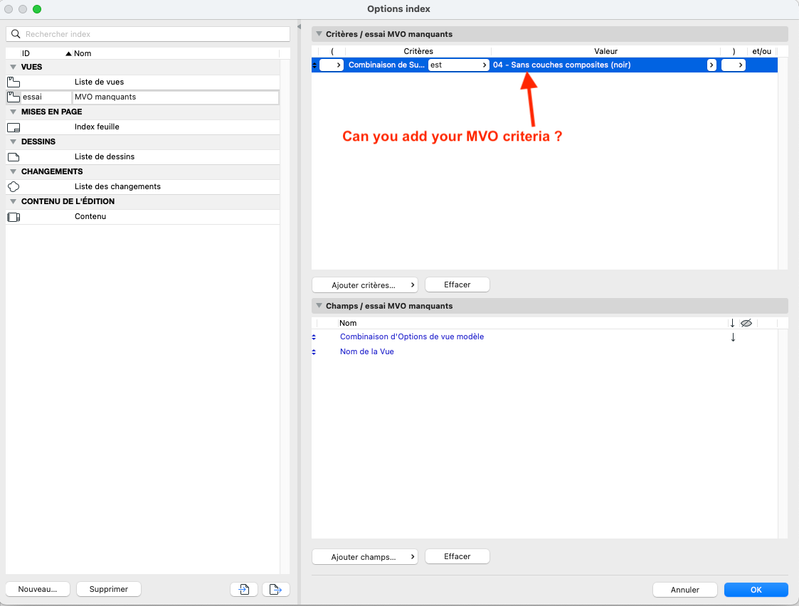Click Effacer below the criteria list
The height and width of the screenshot is (606, 799).
pyautogui.click(x=457, y=285)
